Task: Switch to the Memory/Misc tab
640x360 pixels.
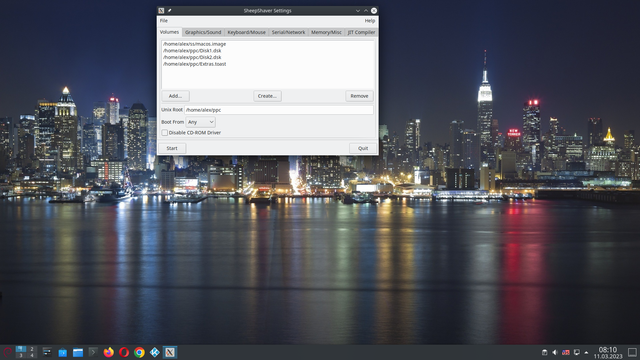Action: pos(326,32)
